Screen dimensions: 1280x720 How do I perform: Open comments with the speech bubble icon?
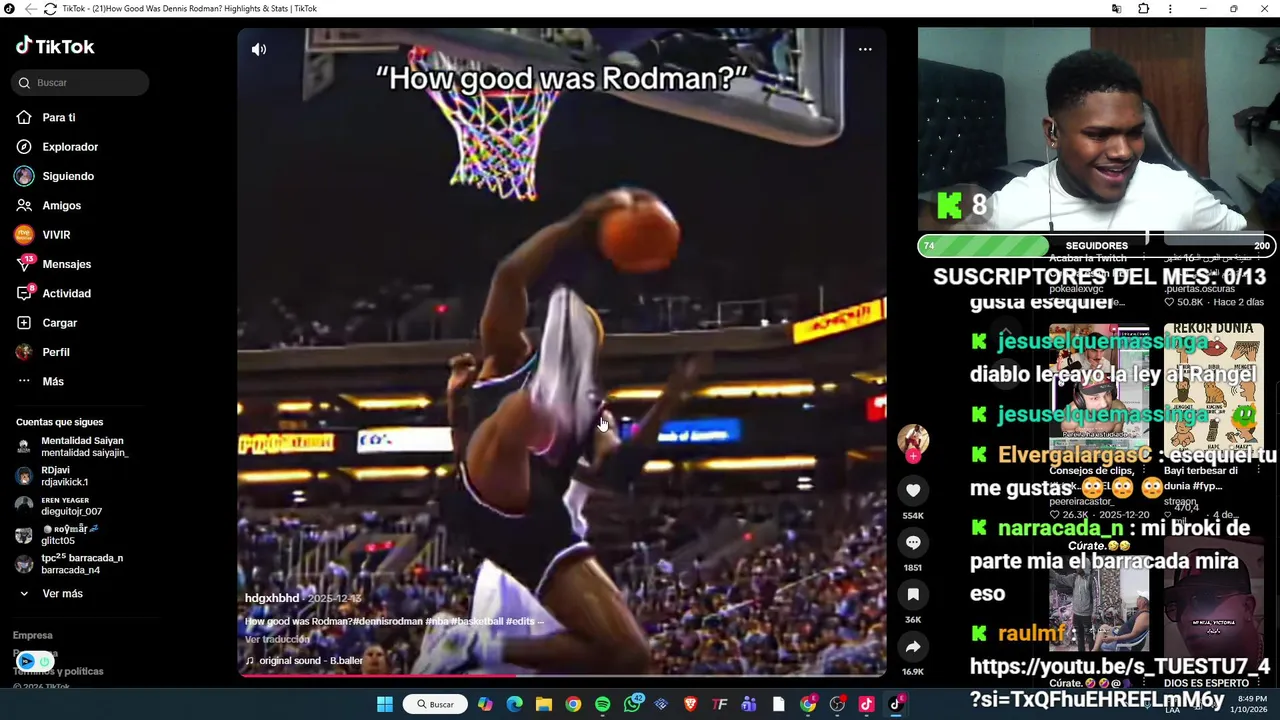click(913, 542)
